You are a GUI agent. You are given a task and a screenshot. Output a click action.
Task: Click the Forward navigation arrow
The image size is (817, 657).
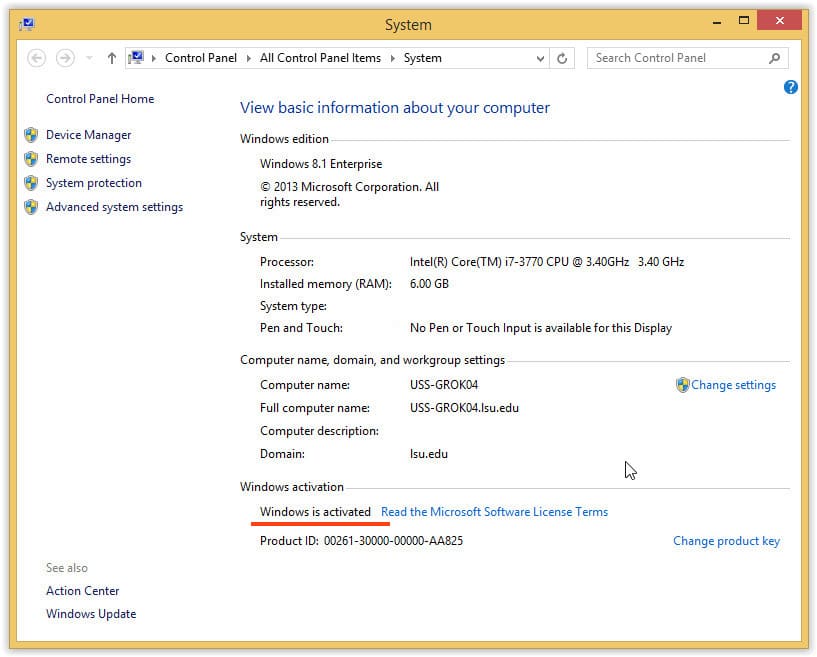point(65,58)
